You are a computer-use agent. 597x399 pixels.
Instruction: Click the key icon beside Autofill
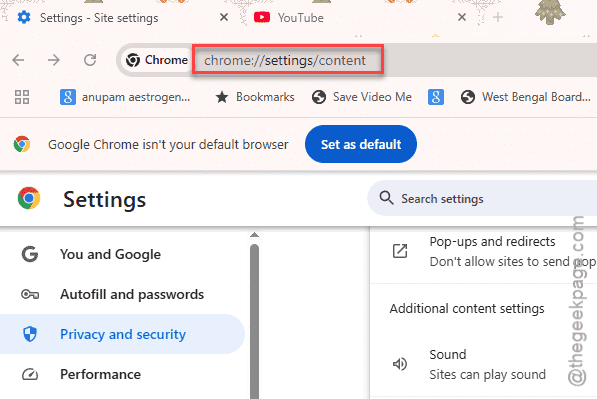(30, 294)
